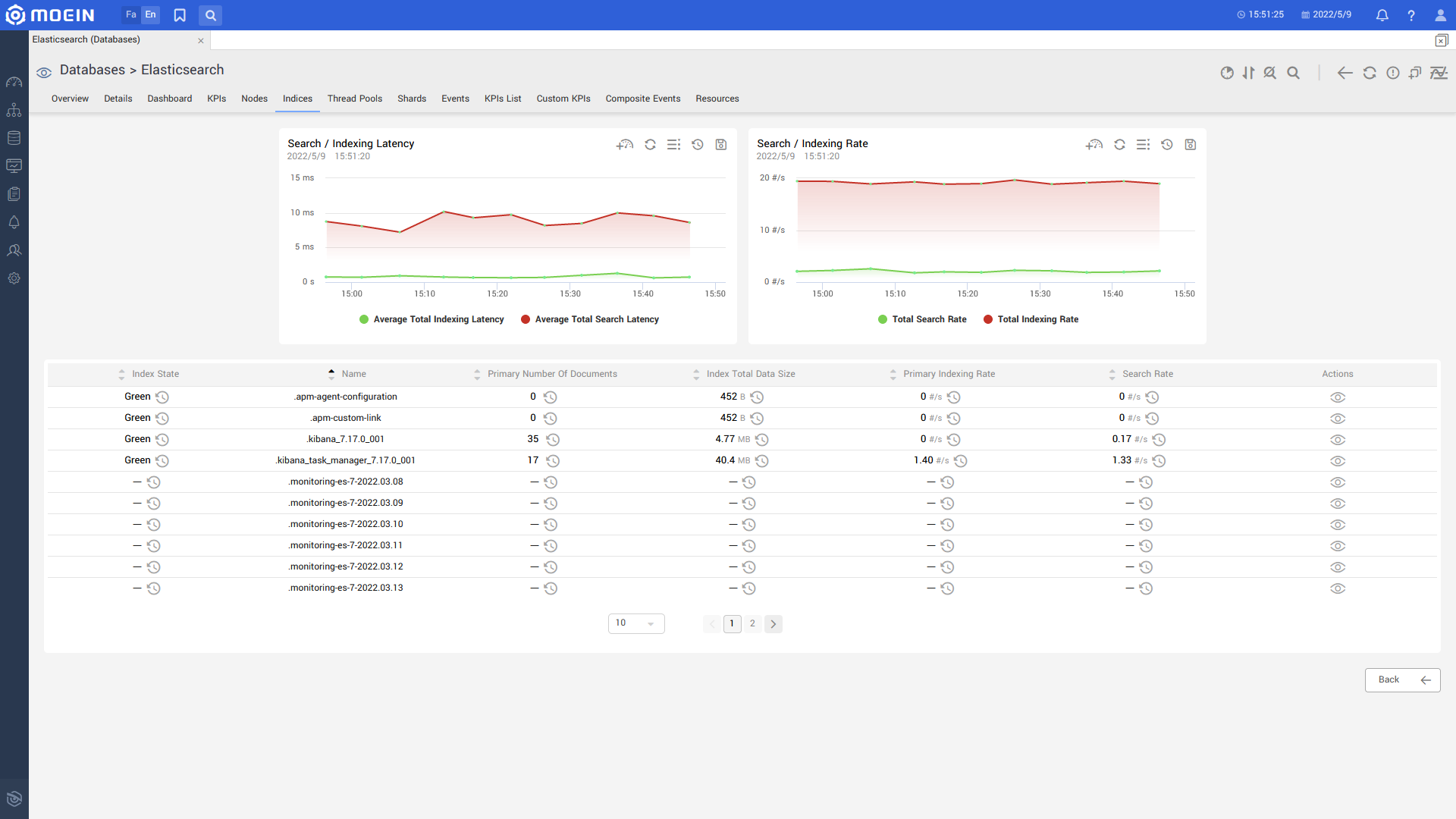
Task: Click the Back button at bottom right
Action: click(1402, 679)
